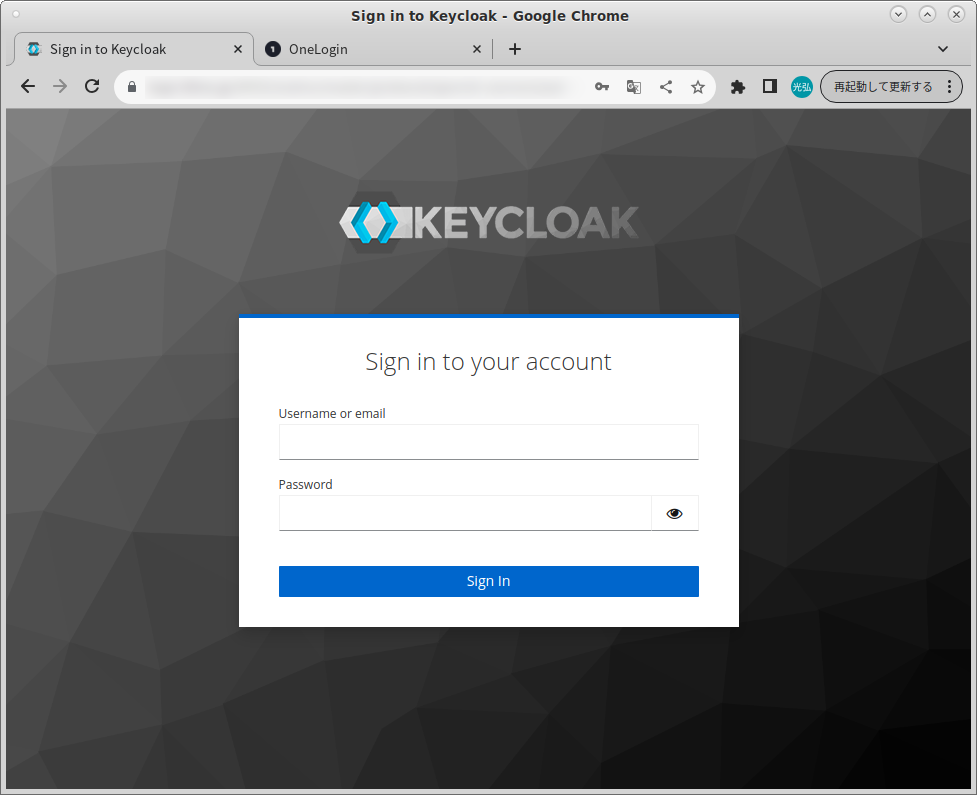
Task: Show password using the eye toggle
Action: pyautogui.click(x=675, y=513)
